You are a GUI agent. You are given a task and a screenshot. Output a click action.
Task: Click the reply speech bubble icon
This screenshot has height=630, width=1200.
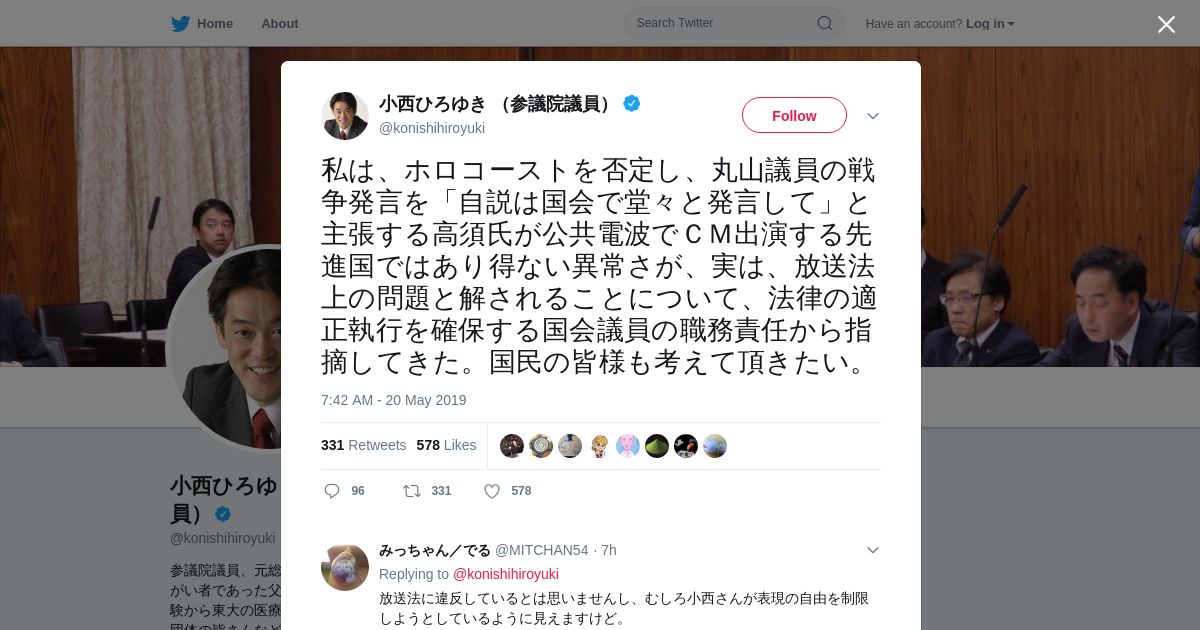(332, 491)
